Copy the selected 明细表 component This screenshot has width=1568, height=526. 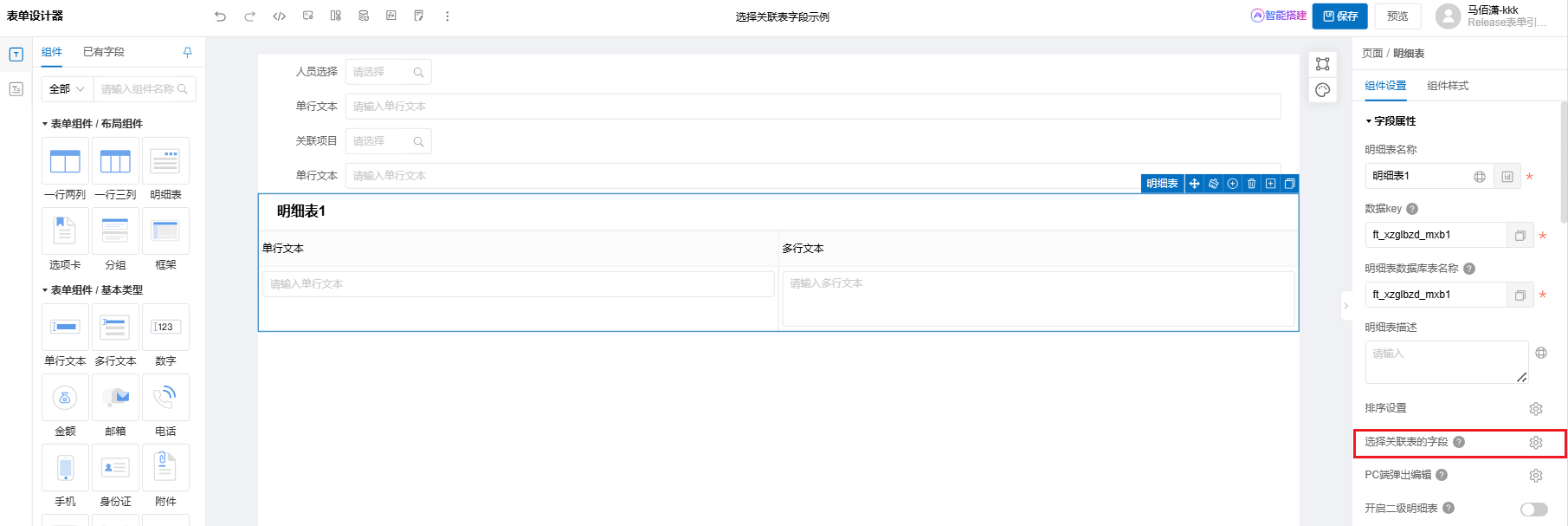pos(1289,184)
